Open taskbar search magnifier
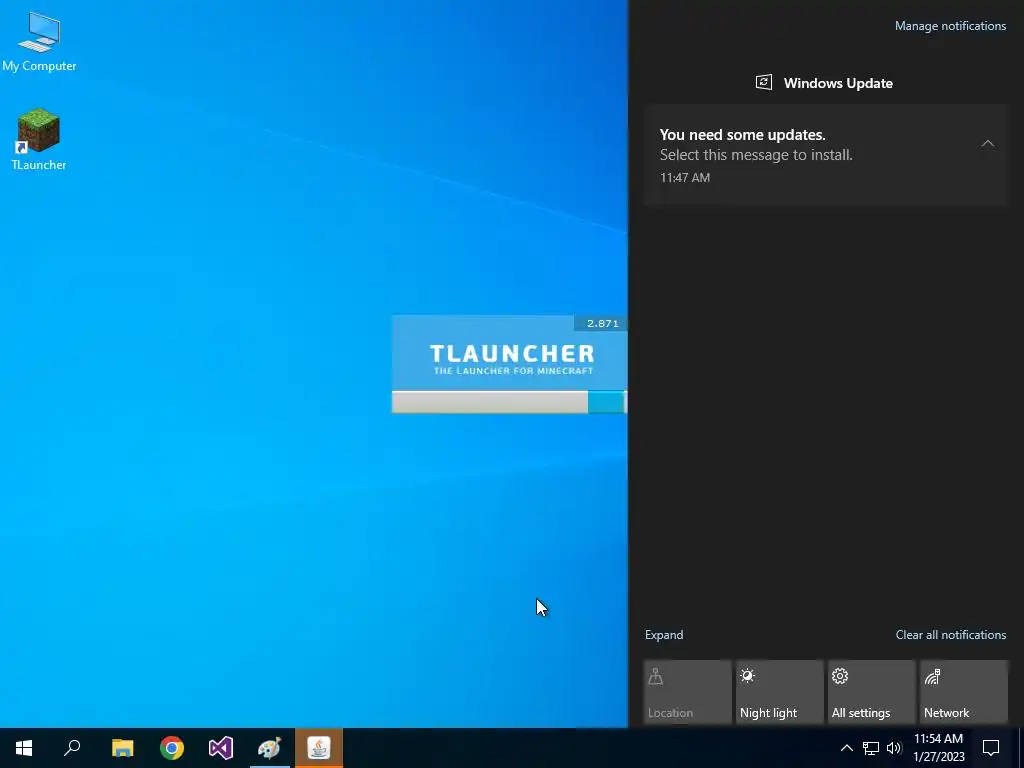1024x768 pixels. pos(72,748)
